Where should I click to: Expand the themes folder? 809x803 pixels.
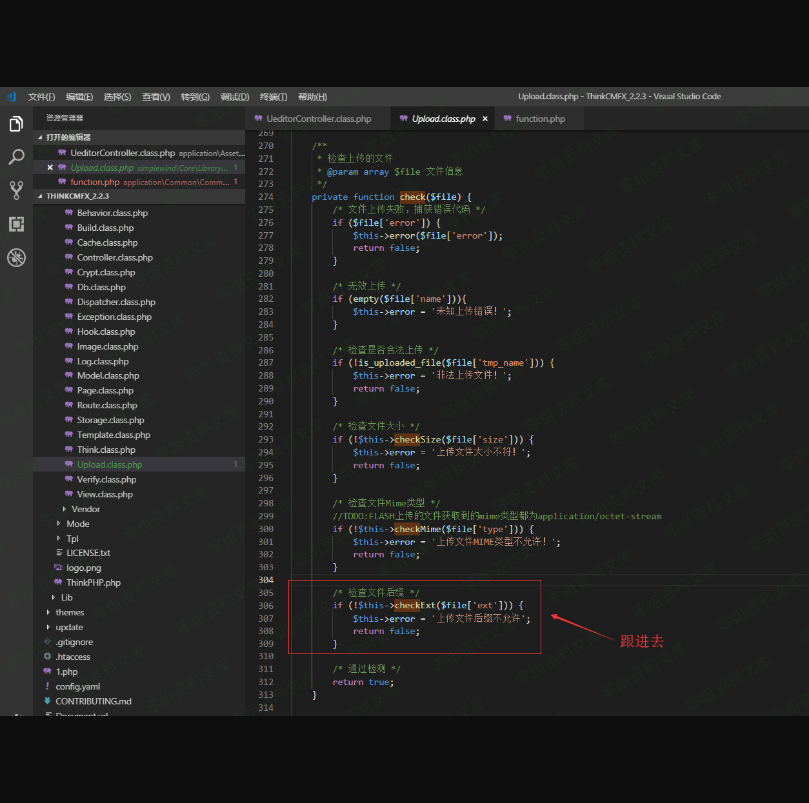pos(70,612)
